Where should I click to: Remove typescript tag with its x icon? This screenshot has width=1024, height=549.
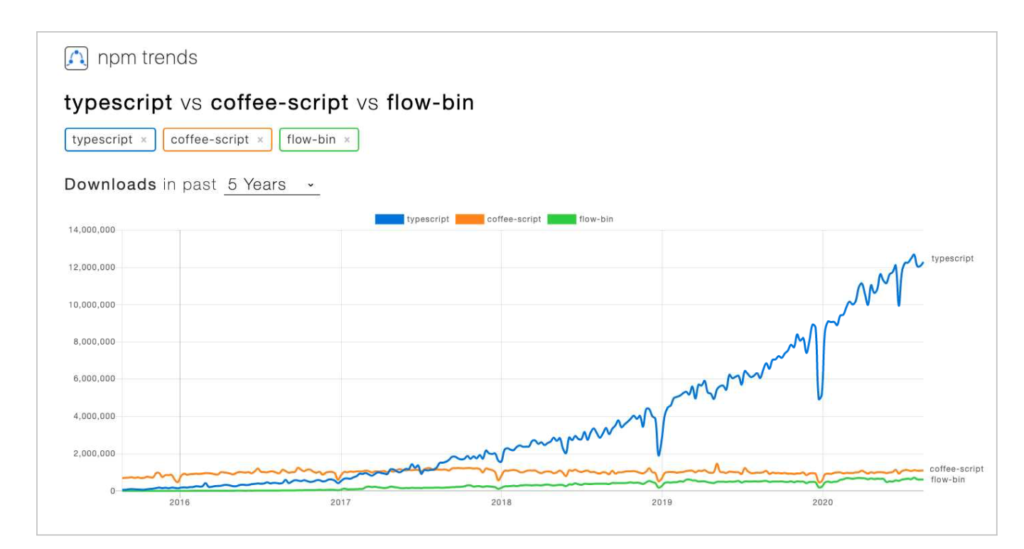pyautogui.click(x=144, y=140)
